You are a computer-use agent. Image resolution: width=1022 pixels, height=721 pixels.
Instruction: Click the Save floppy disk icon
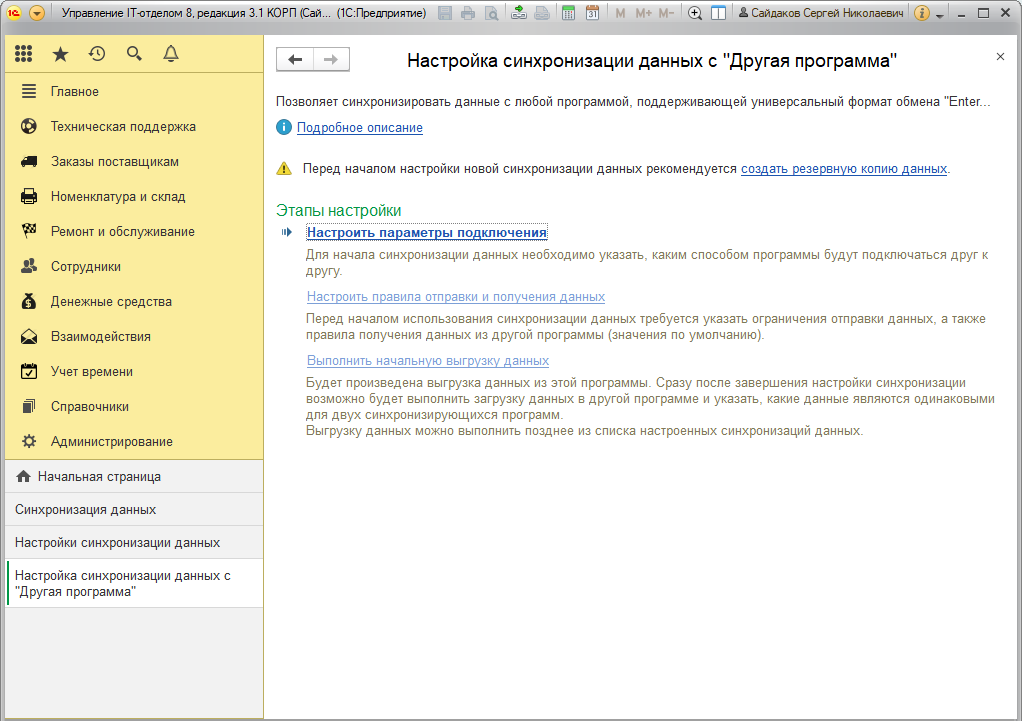[445, 13]
